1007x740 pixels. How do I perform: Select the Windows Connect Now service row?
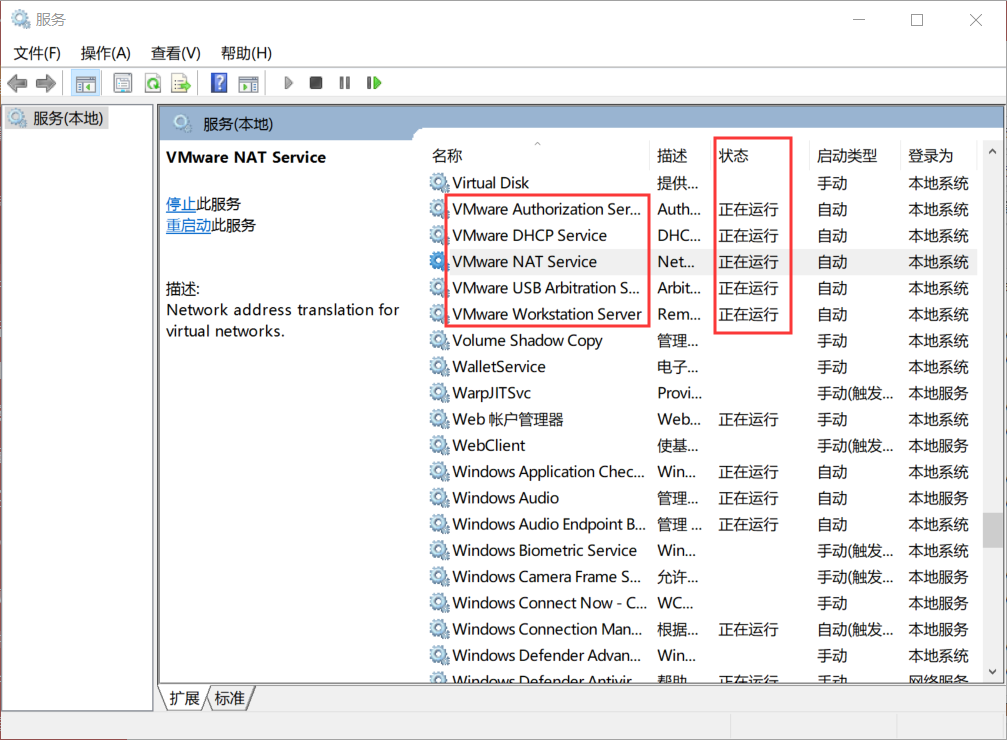point(703,603)
